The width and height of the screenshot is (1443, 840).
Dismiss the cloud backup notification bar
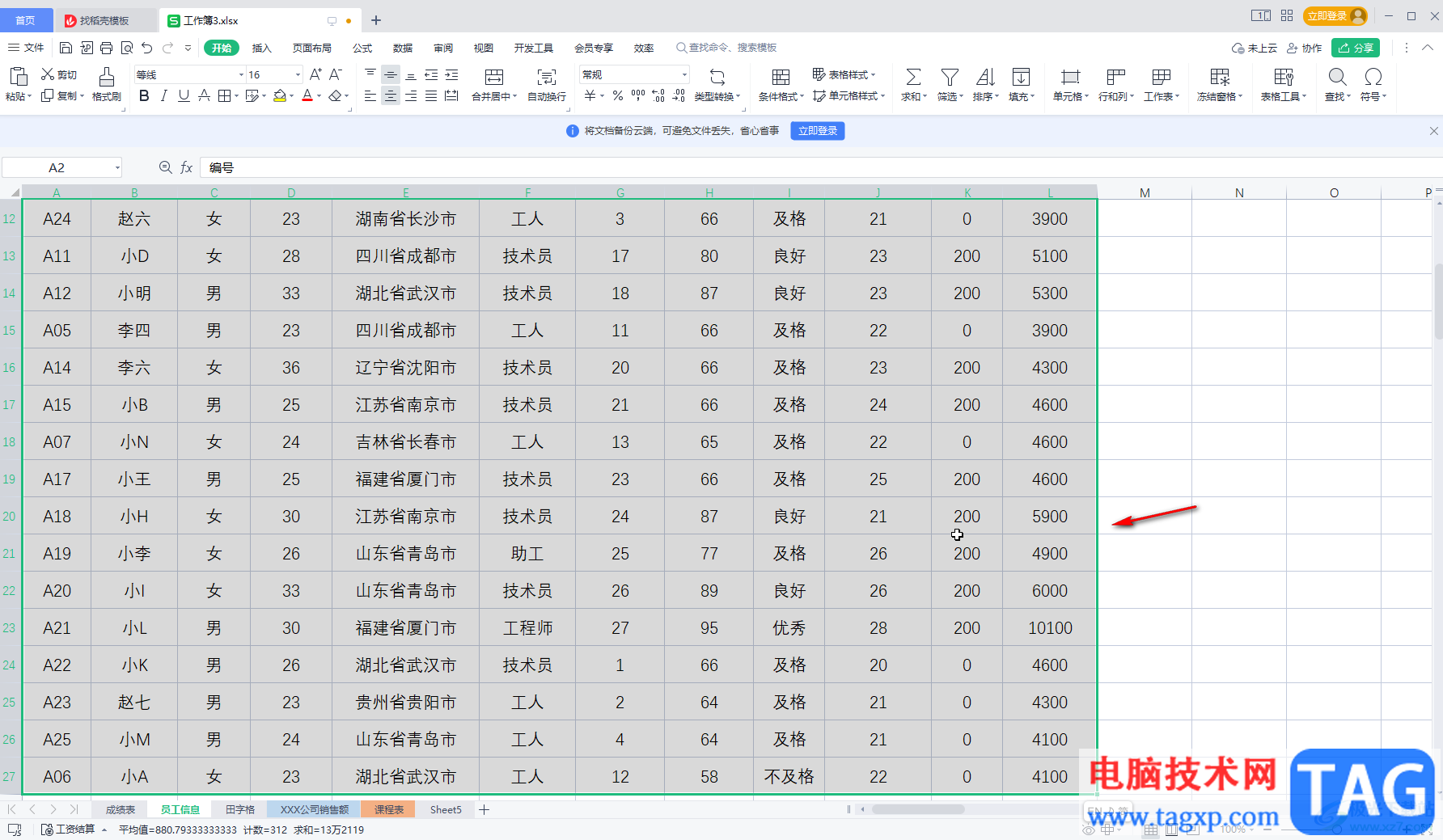[x=1433, y=130]
